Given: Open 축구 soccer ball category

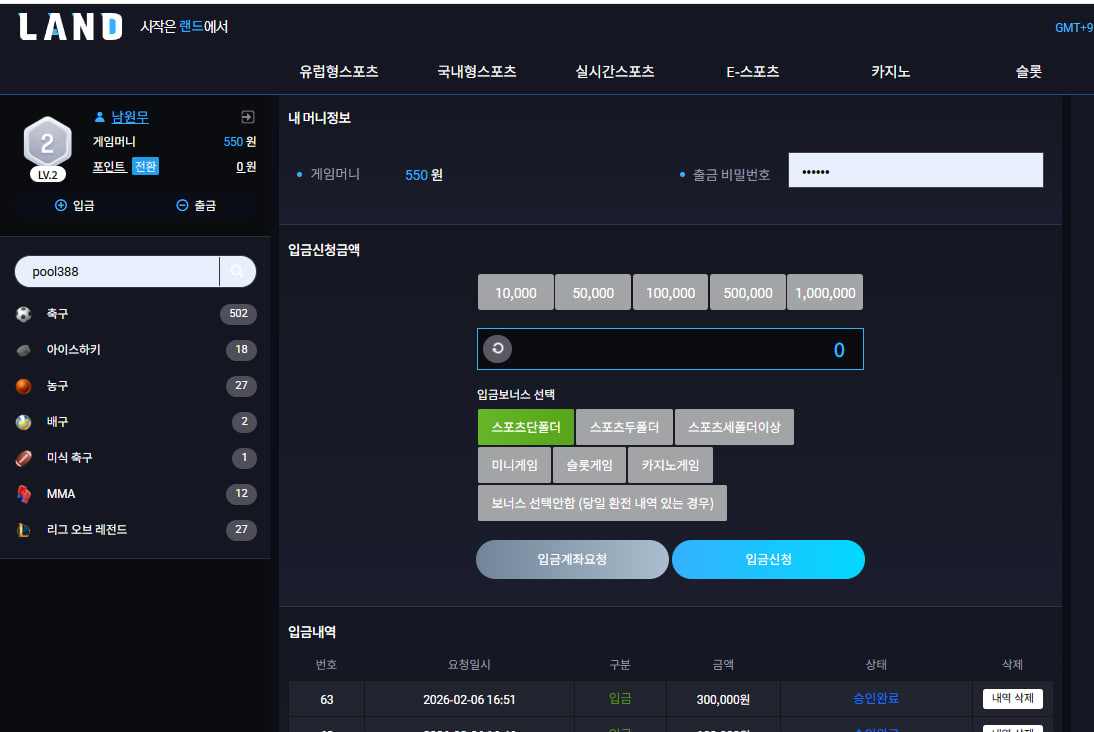Looking at the screenshot, I should click(x=24, y=314).
